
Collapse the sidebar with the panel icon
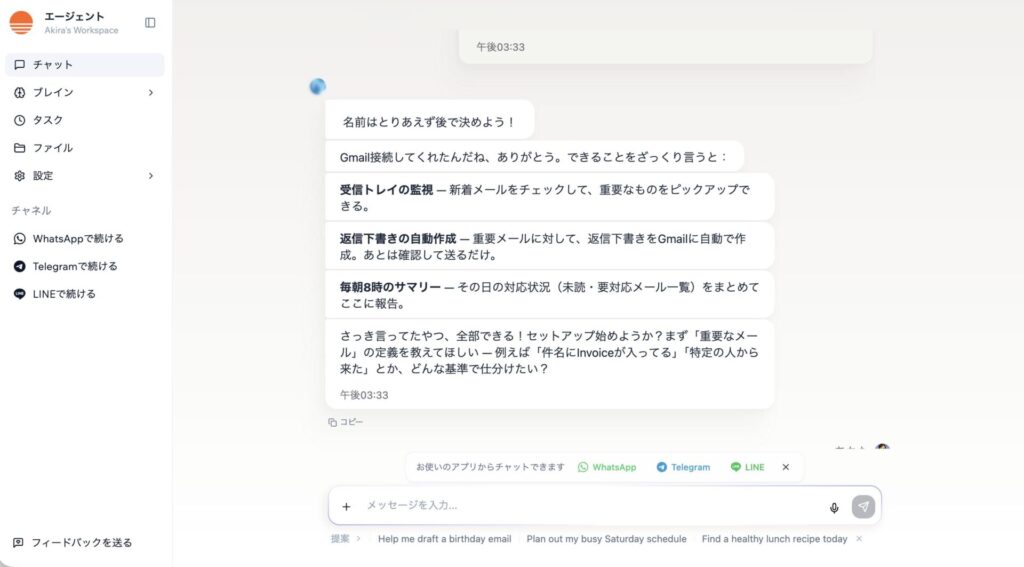150,22
